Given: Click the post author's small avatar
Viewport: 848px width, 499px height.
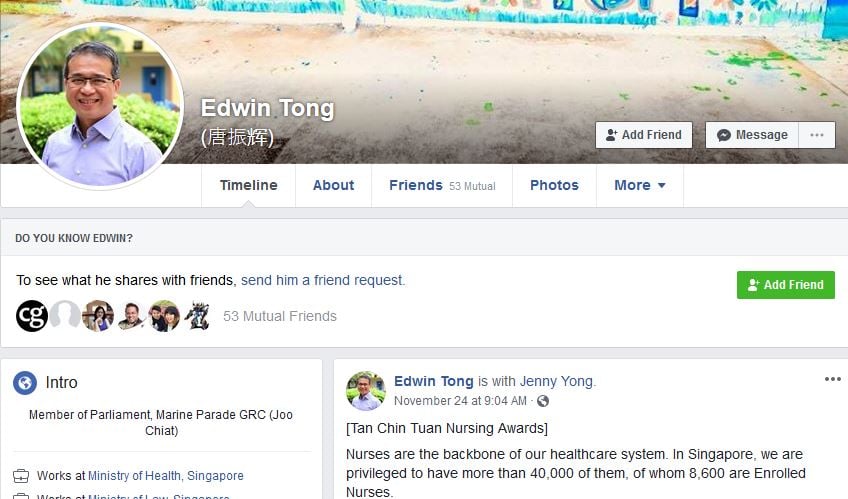Looking at the screenshot, I should (366, 391).
